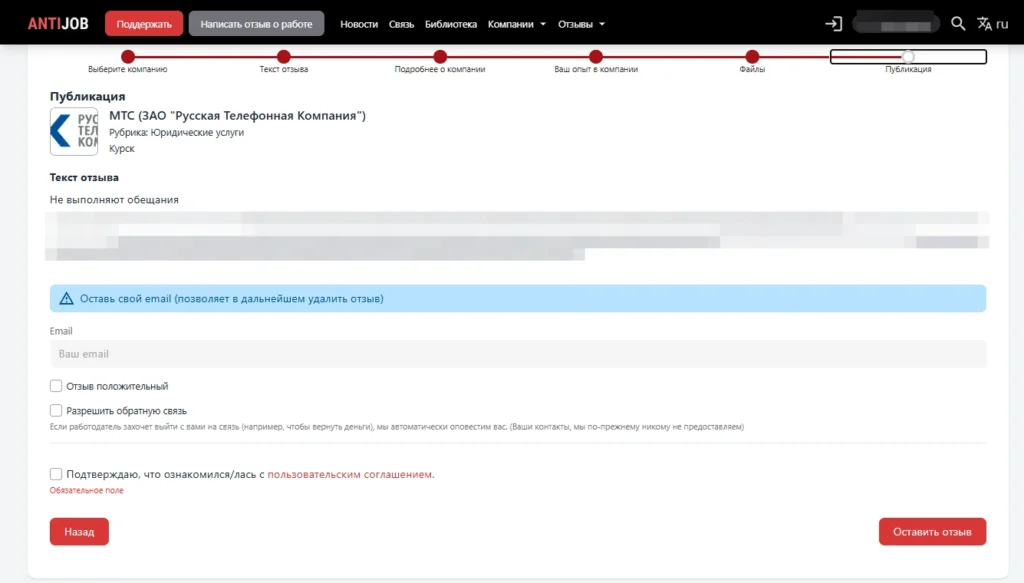The height and width of the screenshot is (583, 1024).
Task: Click the warning triangle icon in email notice
Action: [66, 298]
